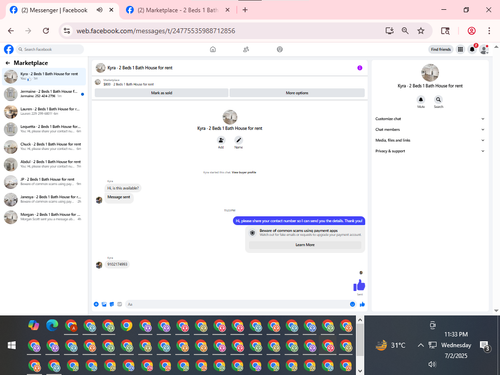Open the Home icon in top navigation
Viewport: 500px width, 375px height.
pos(213,49)
